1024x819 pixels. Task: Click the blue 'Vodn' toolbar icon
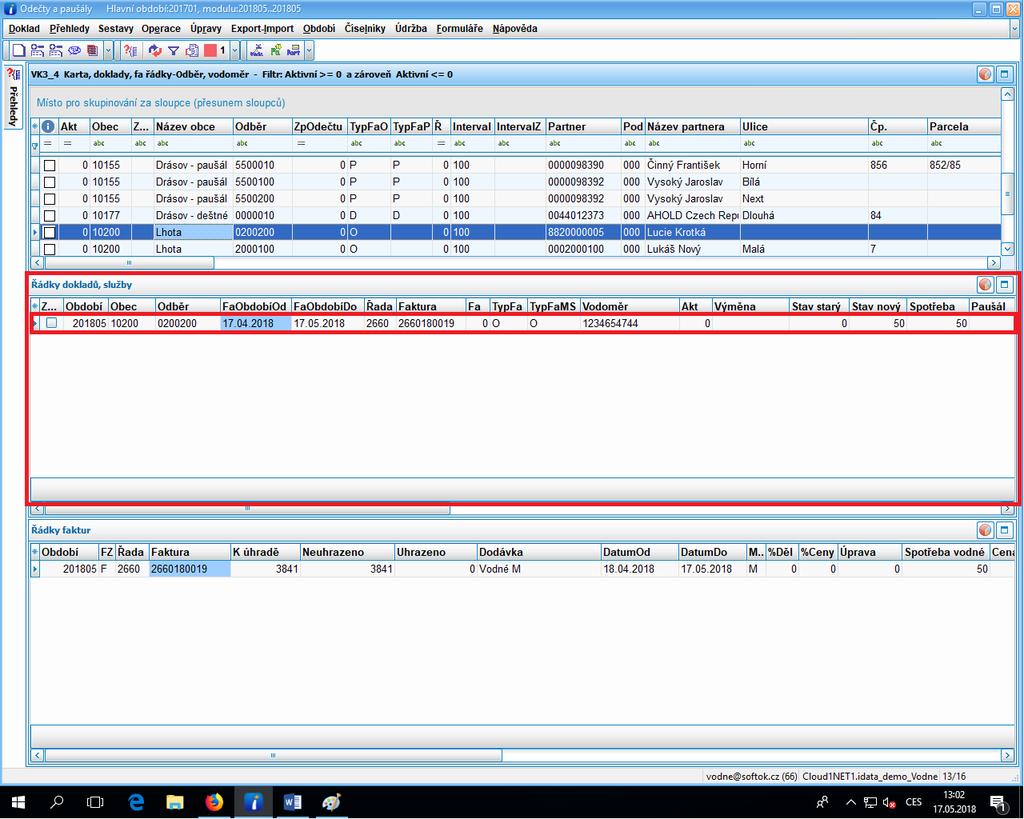click(257, 50)
